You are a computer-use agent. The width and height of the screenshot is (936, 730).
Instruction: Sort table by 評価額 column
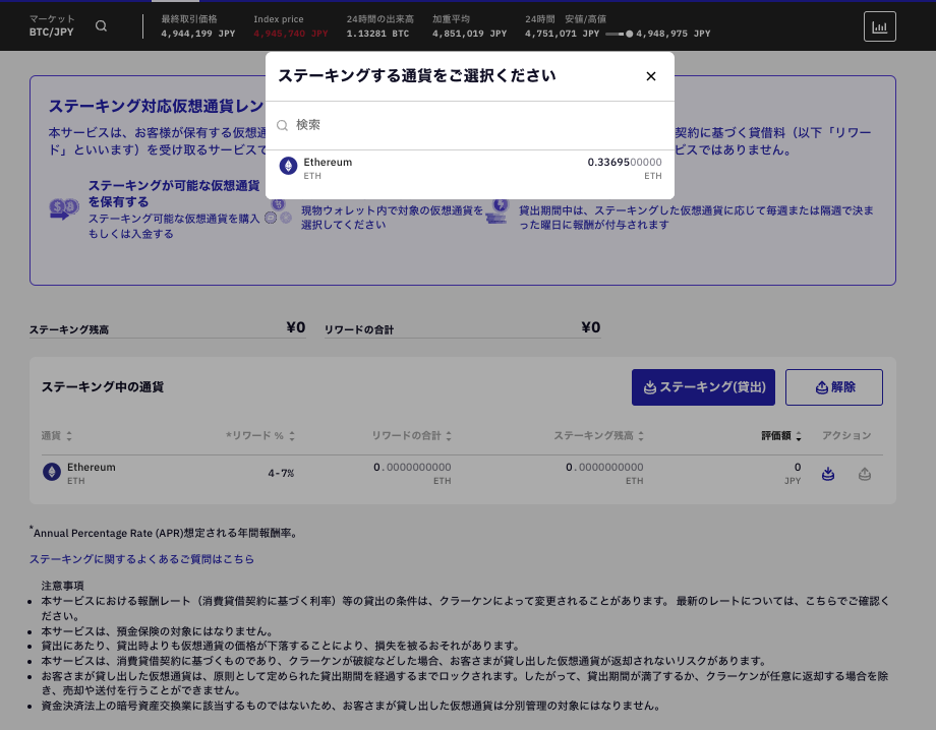tap(781, 436)
